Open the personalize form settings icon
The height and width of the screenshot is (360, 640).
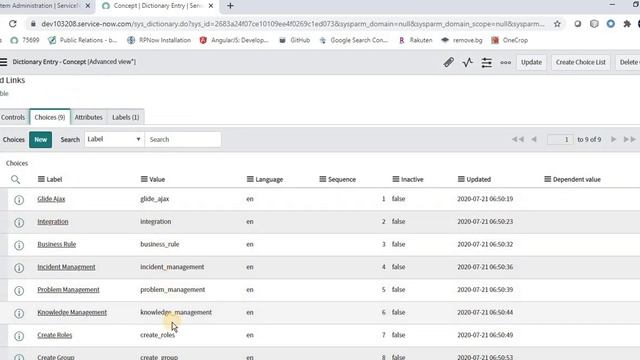487,62
